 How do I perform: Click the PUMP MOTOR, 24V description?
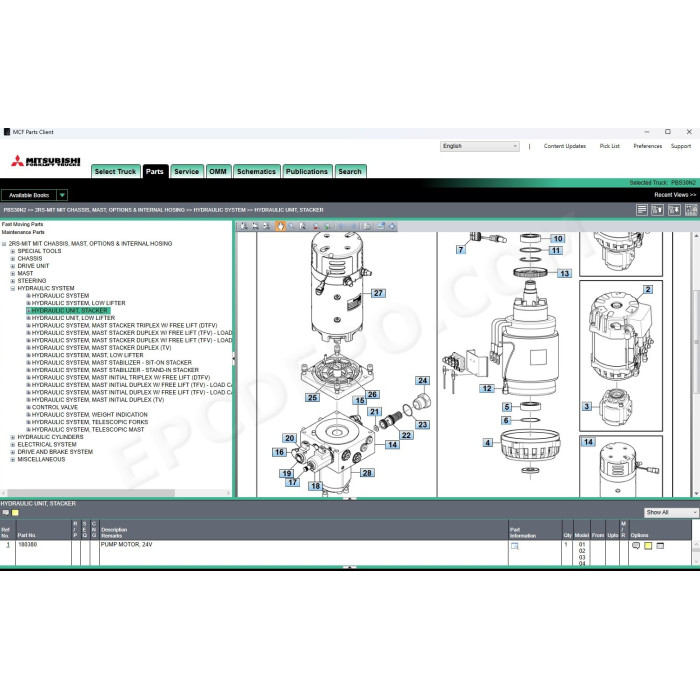coord(126,545)
